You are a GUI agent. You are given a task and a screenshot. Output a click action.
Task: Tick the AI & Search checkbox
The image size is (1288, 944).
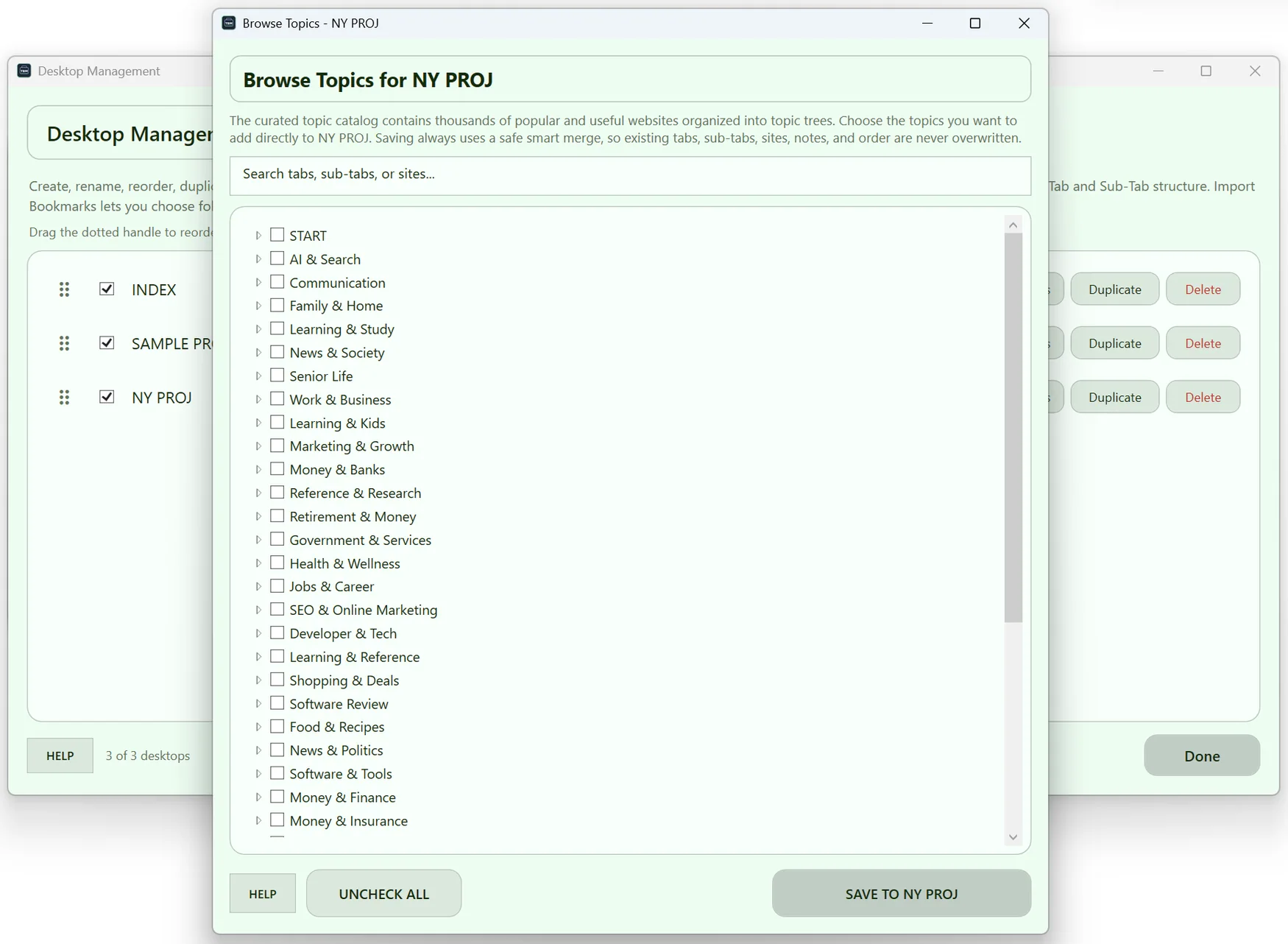[277, 258]
